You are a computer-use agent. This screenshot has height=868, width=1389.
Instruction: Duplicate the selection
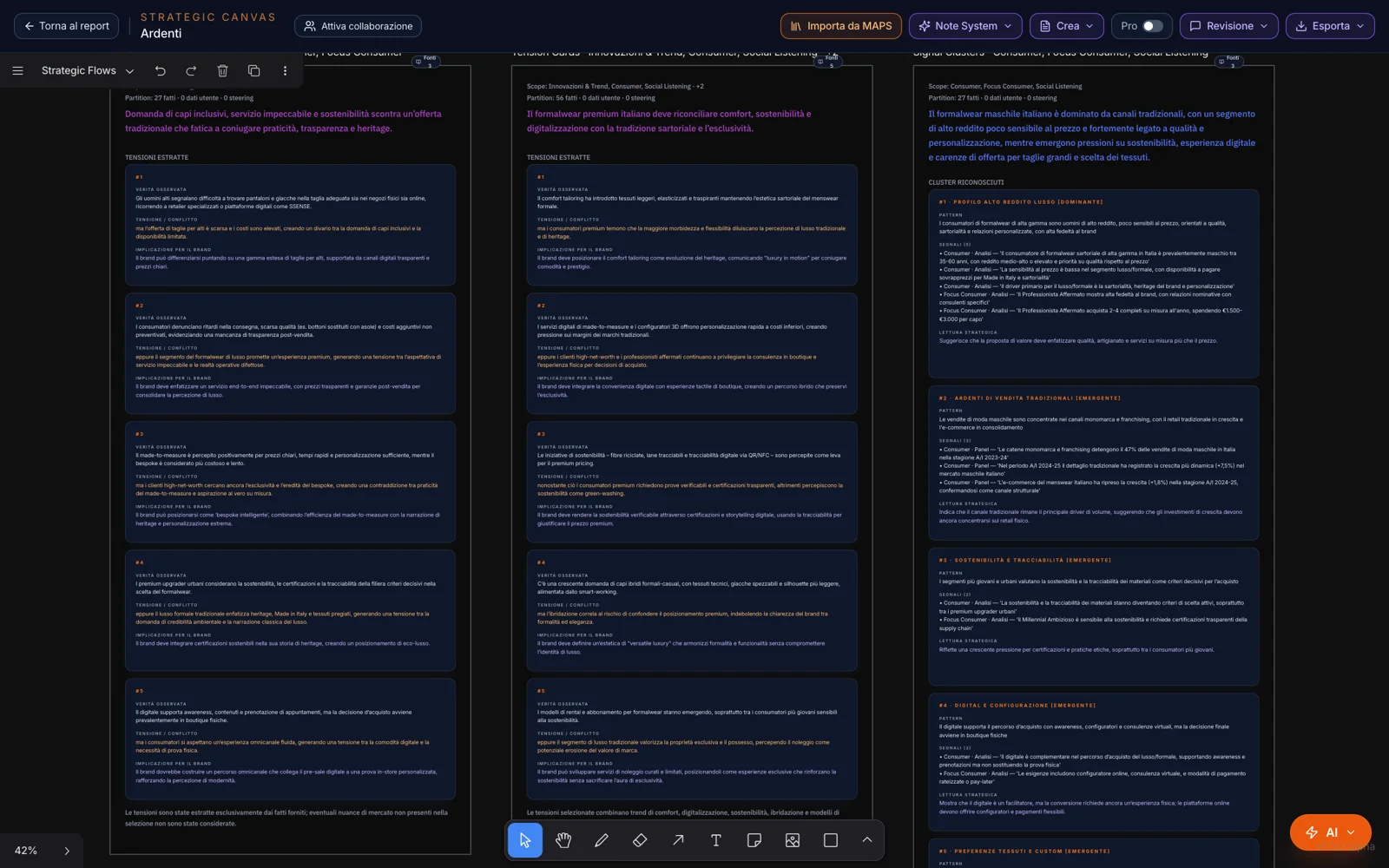253,71
